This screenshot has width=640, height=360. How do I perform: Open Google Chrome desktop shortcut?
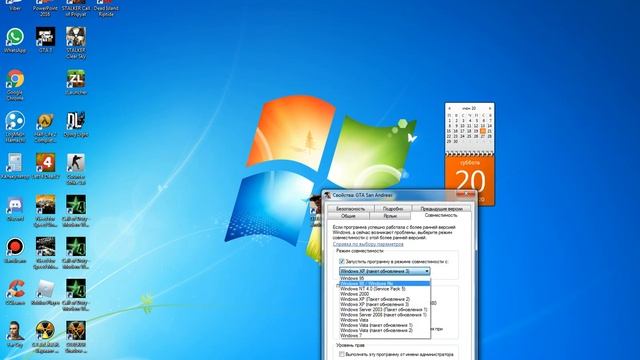(15, 85)
